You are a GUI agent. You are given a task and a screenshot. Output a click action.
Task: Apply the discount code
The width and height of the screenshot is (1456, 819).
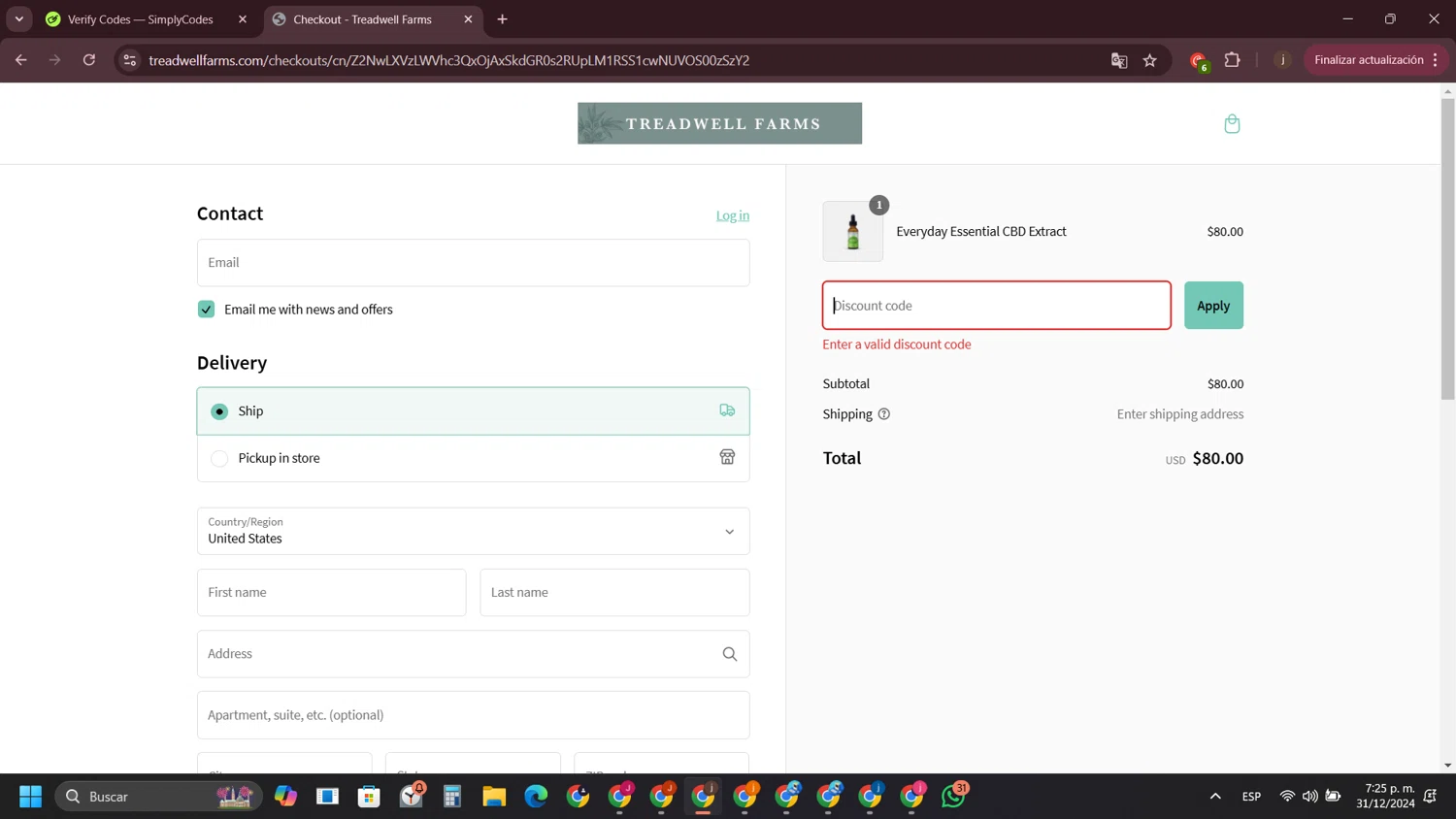[x=1213, y=306]
